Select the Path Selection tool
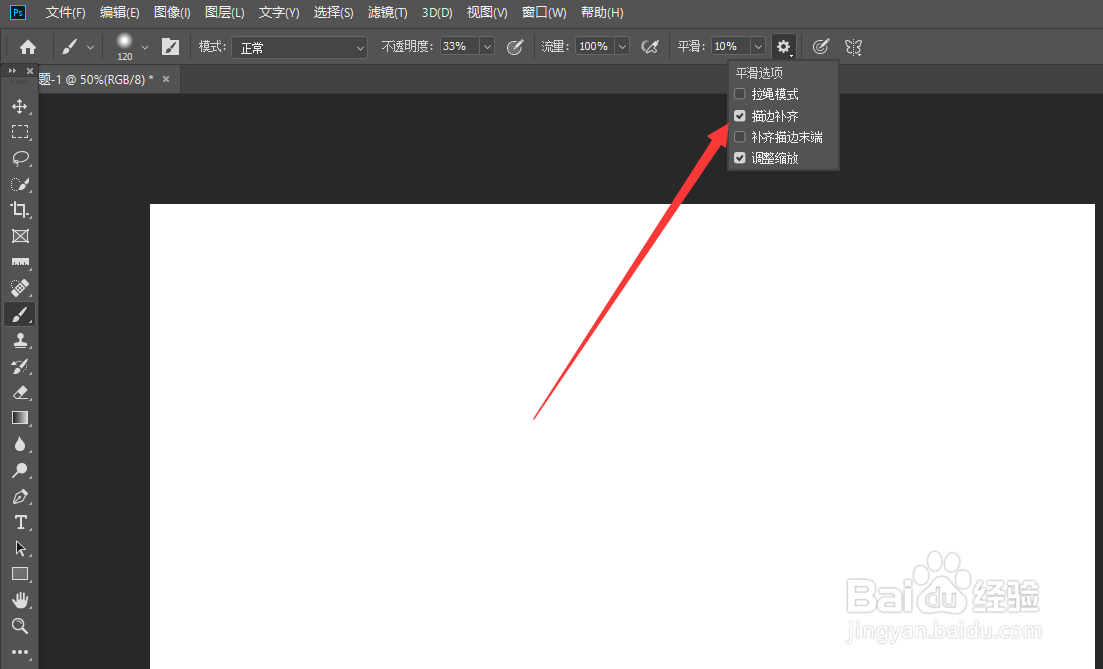 point(20,548)
